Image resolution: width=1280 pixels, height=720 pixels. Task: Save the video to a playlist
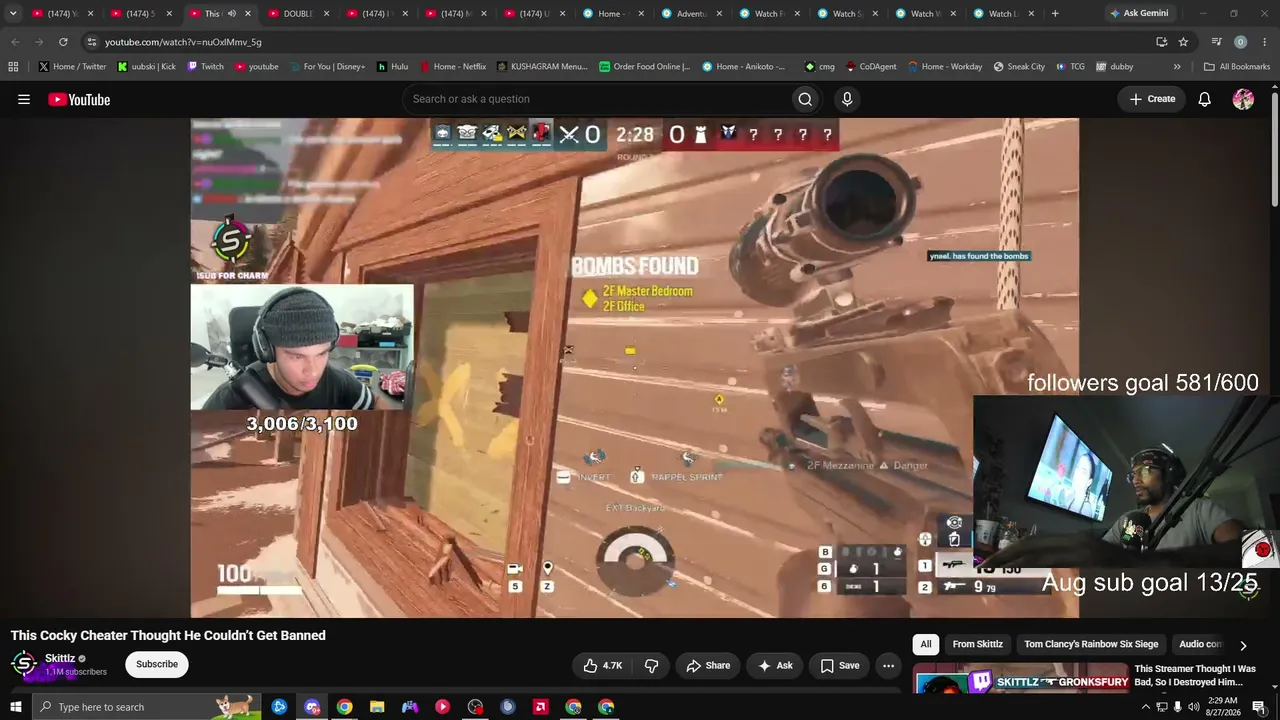coord(840,665)
